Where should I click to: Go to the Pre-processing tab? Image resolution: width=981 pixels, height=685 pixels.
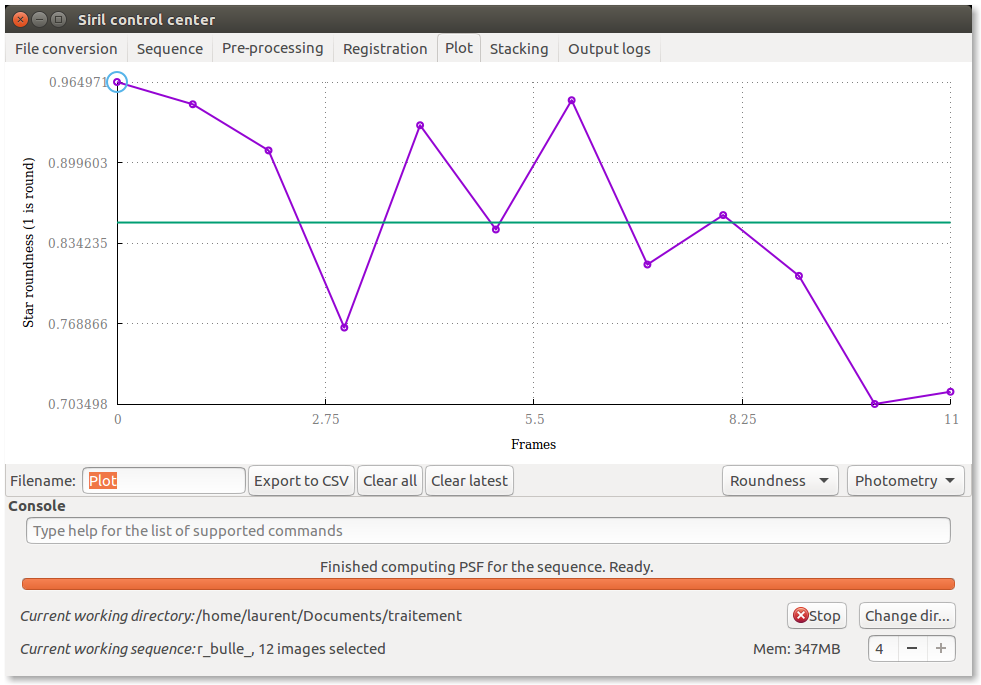(x=272, y=48)
